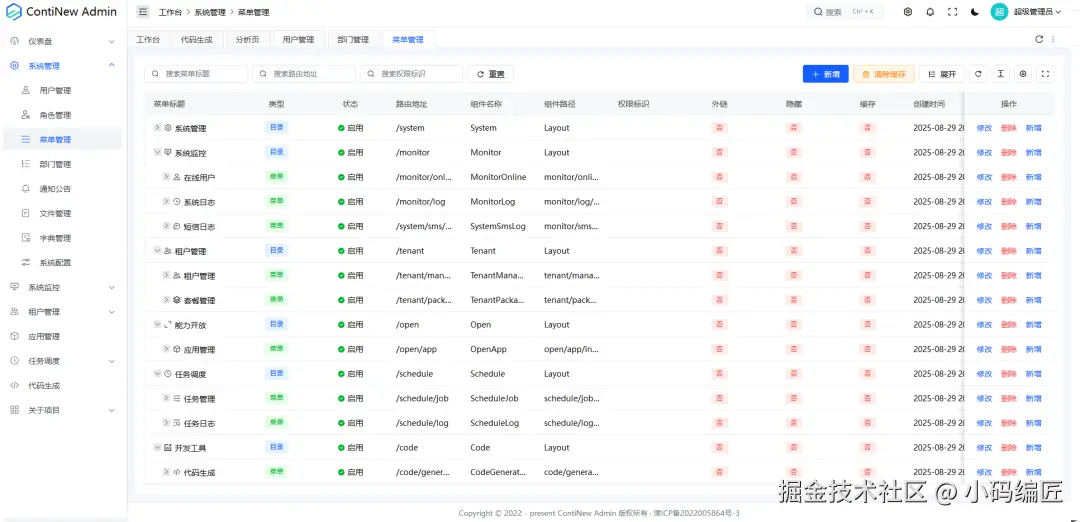Switch to the 用户管理 tab

[x=298, y=39]
